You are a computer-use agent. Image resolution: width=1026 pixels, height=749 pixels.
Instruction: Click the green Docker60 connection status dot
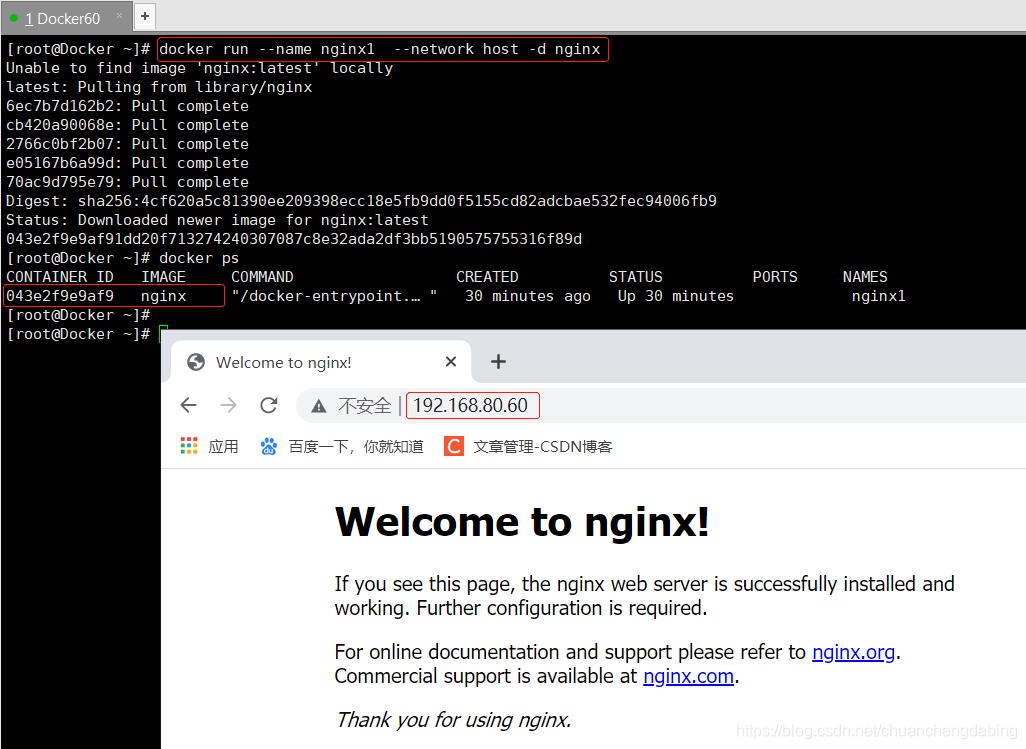tap(14, 18)
